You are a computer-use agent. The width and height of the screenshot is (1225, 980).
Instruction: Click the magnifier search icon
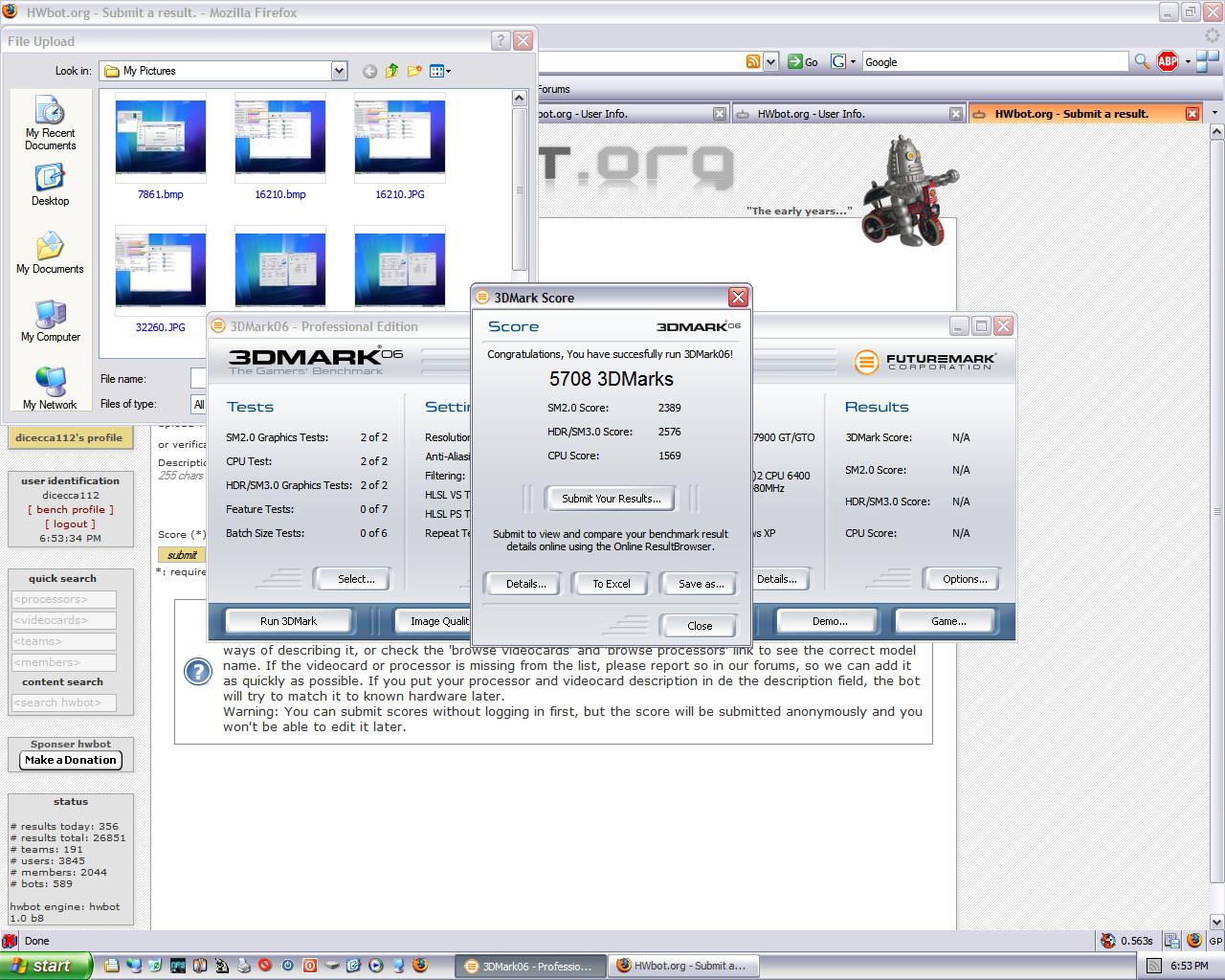pos(1142,61)
